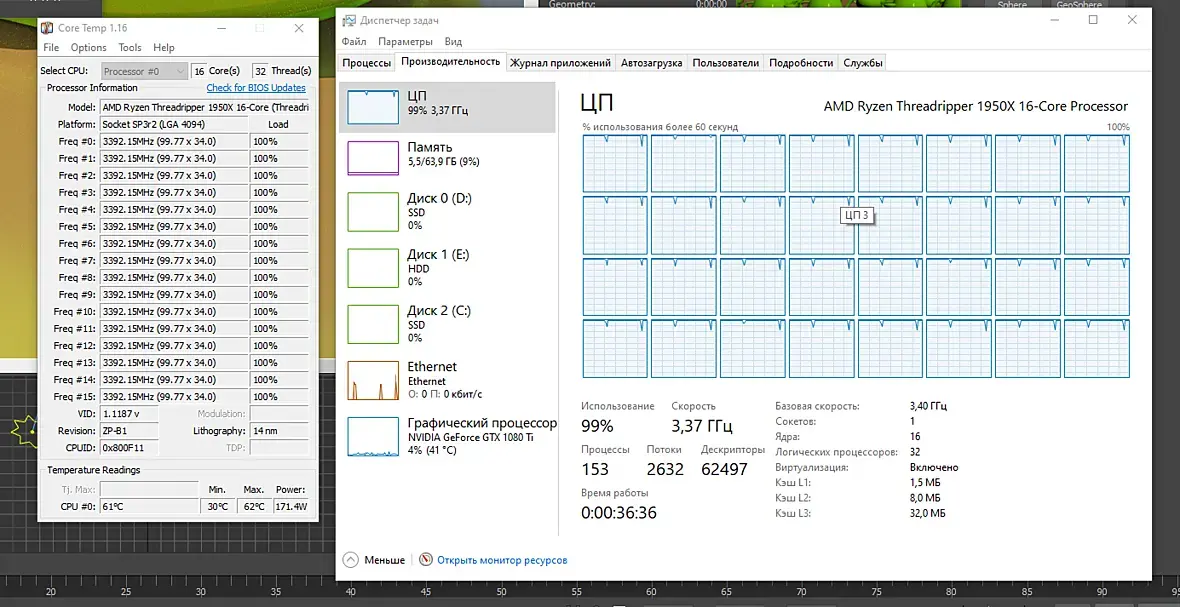Screen dimensions: 1180x607
Task: Click the AMD Ryzen Threadripper 1950X heading
Action: click(976, 106)
